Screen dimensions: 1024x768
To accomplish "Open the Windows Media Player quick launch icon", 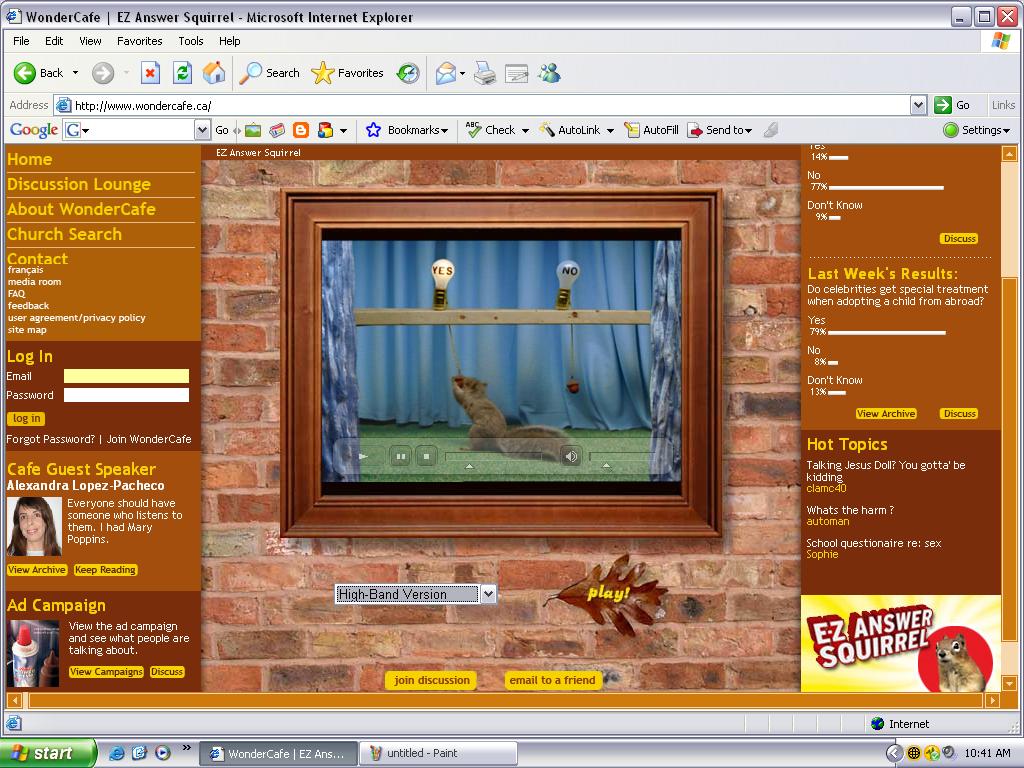I will tap(163, 753).
